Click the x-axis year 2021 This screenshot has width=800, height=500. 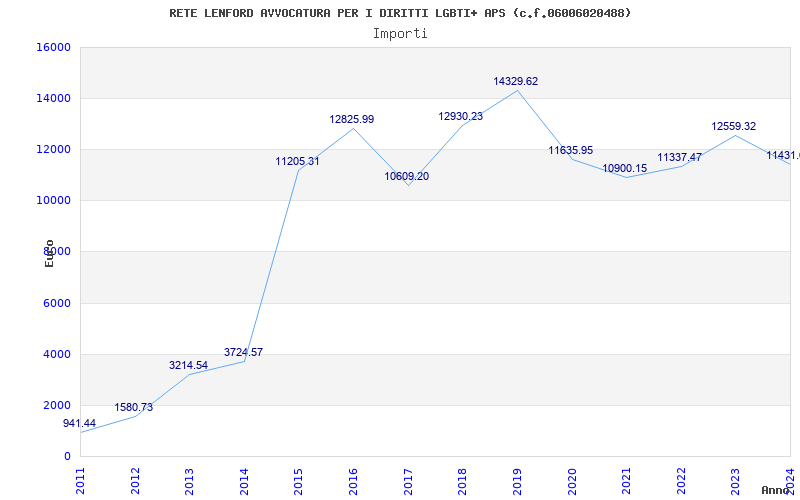[x=626, y=482]
